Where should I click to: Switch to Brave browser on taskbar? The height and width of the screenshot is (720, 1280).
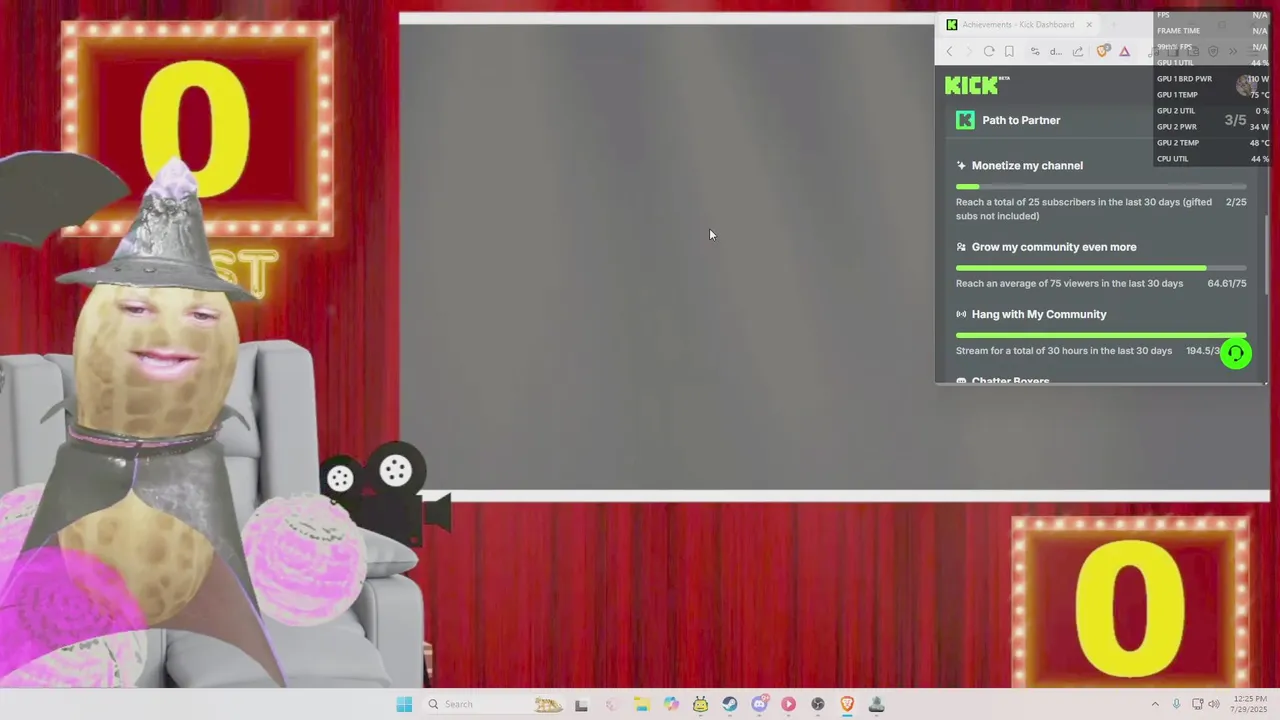(847, 704)
